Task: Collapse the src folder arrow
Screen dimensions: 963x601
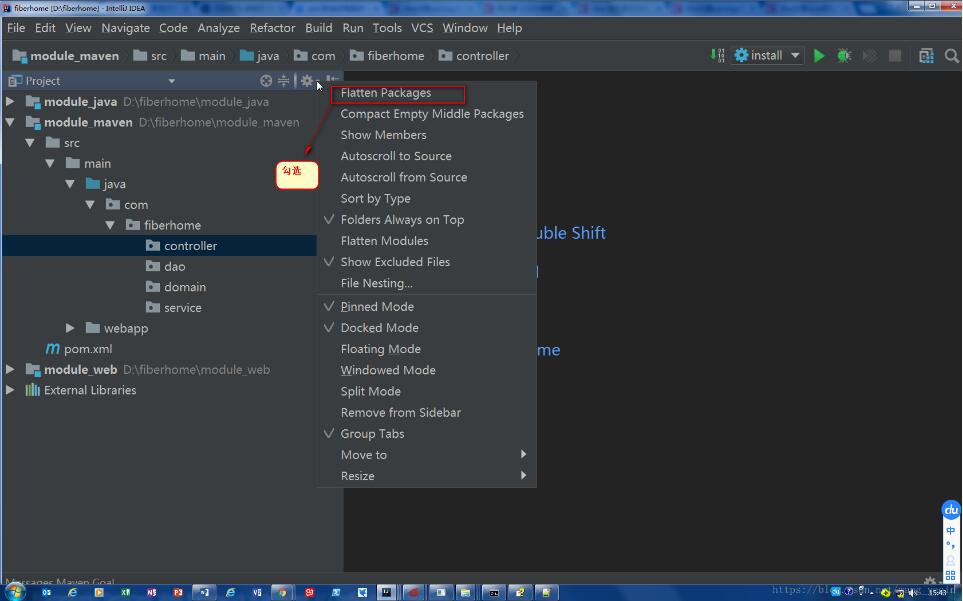Action: (29, 142)
